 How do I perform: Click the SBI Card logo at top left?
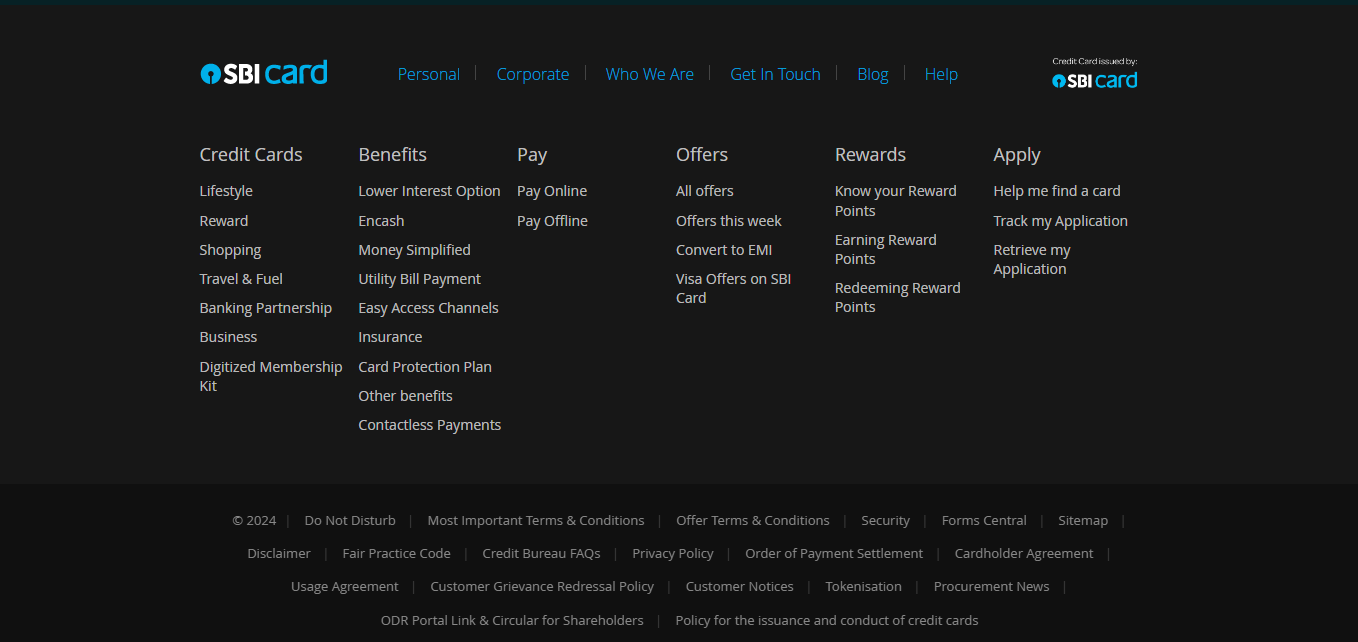click(264, 73)
